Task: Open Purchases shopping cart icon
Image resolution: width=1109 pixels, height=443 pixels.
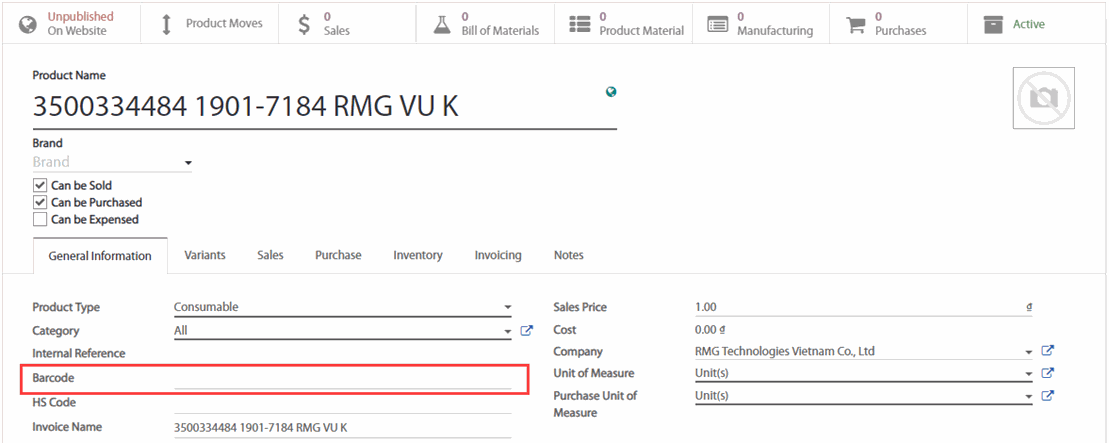Action: pyautogui.click(x=855, y=24)
